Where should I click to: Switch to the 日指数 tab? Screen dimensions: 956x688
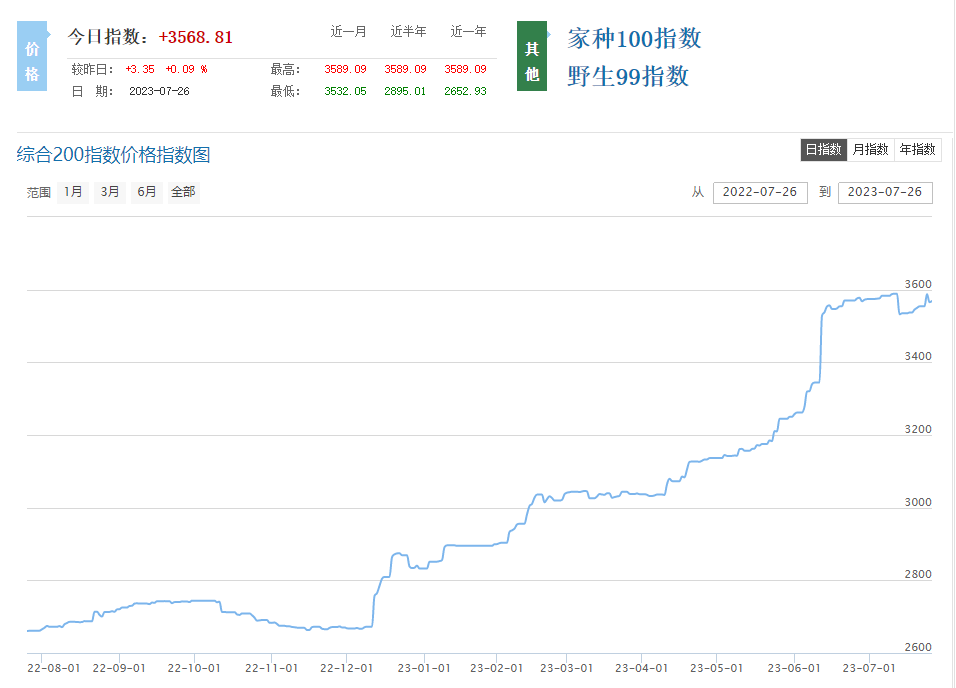click(823, 149)
